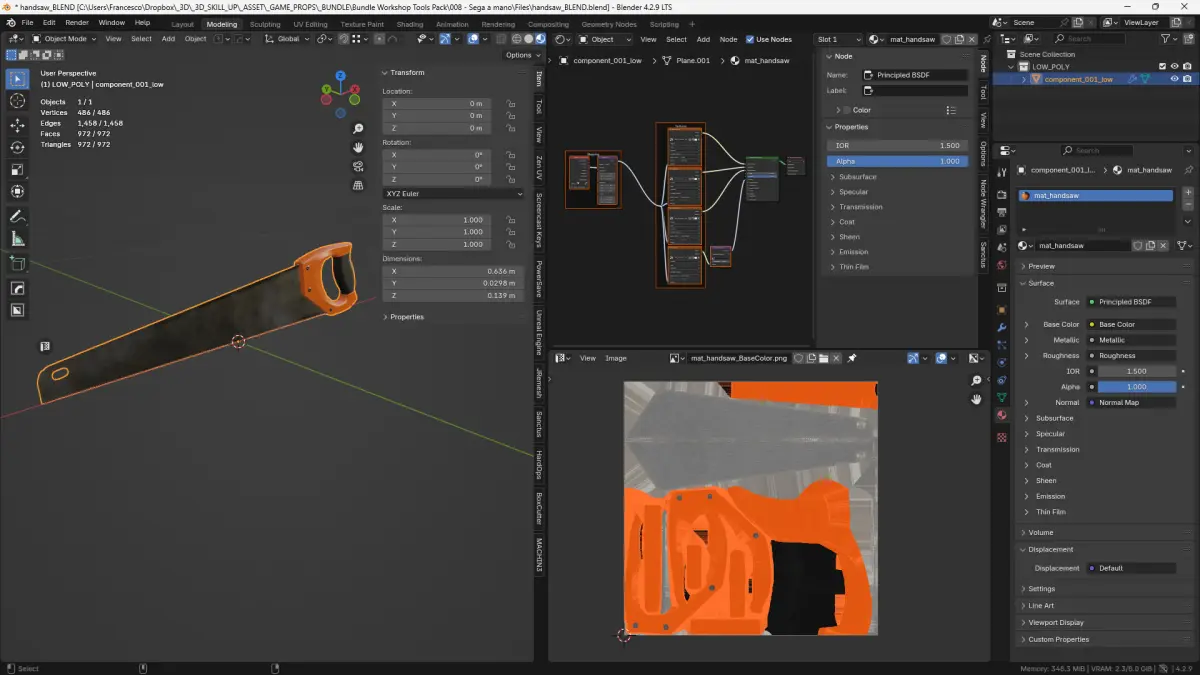Image resolution: width=1200 pixels, height=675 pixels.
Task: Open the Modifiers wrench properties tab
Action: pos(1002,327)
